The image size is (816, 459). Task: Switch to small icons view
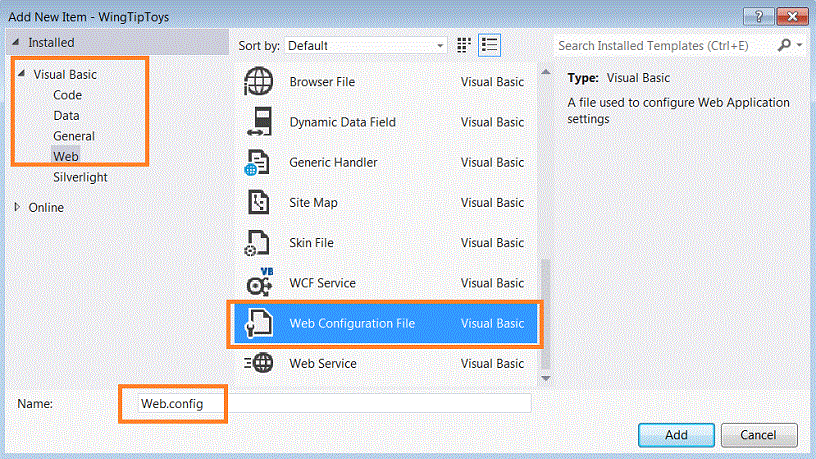point(464,45)
